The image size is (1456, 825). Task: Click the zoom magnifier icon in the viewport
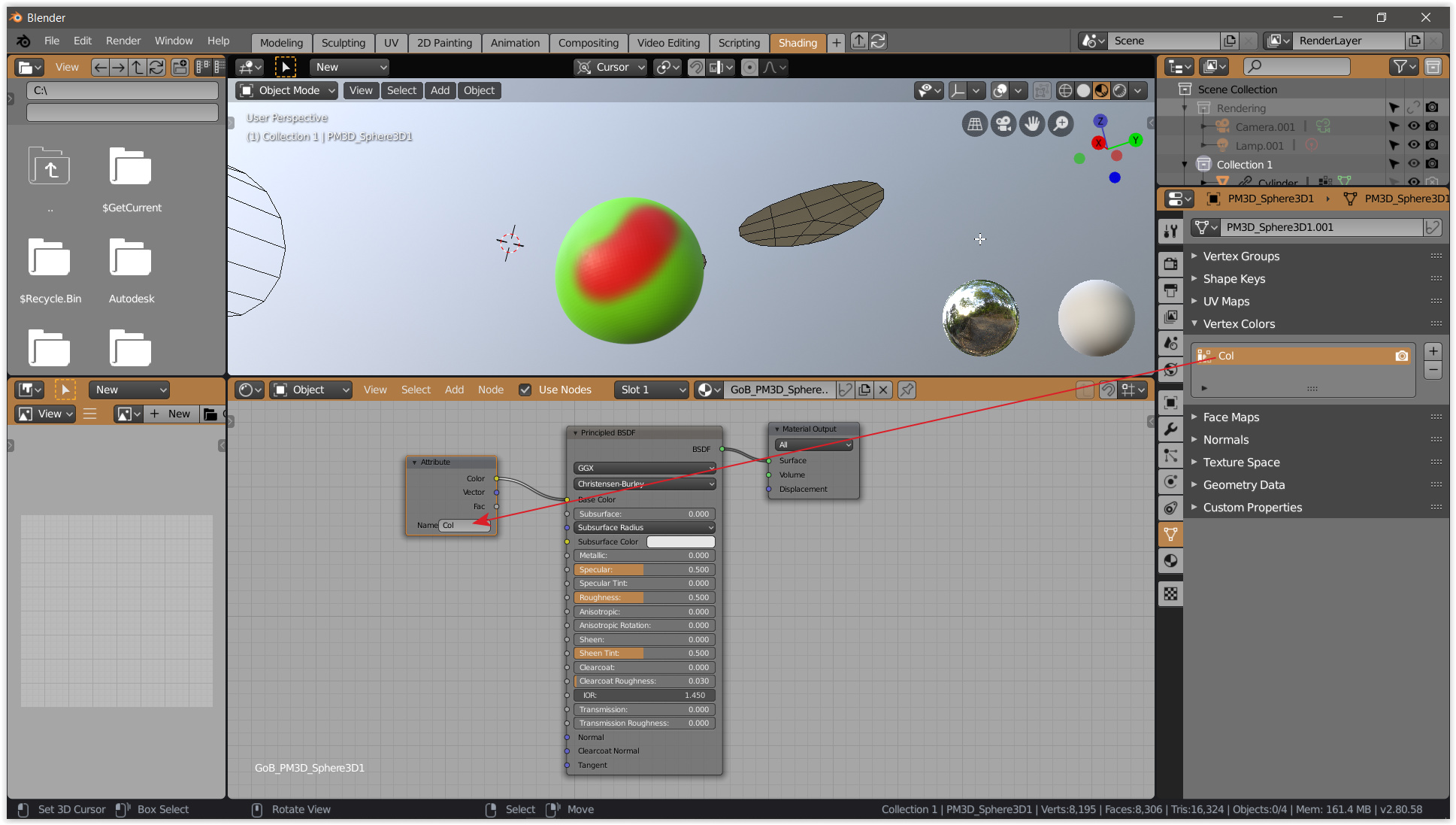1061,124
